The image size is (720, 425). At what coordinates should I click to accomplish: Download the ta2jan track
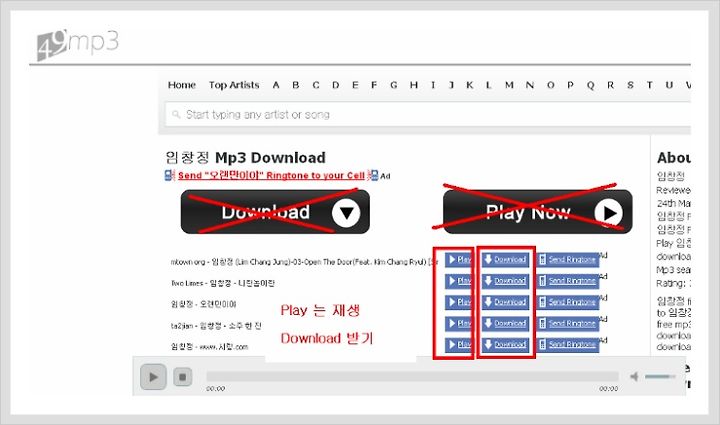505,323
